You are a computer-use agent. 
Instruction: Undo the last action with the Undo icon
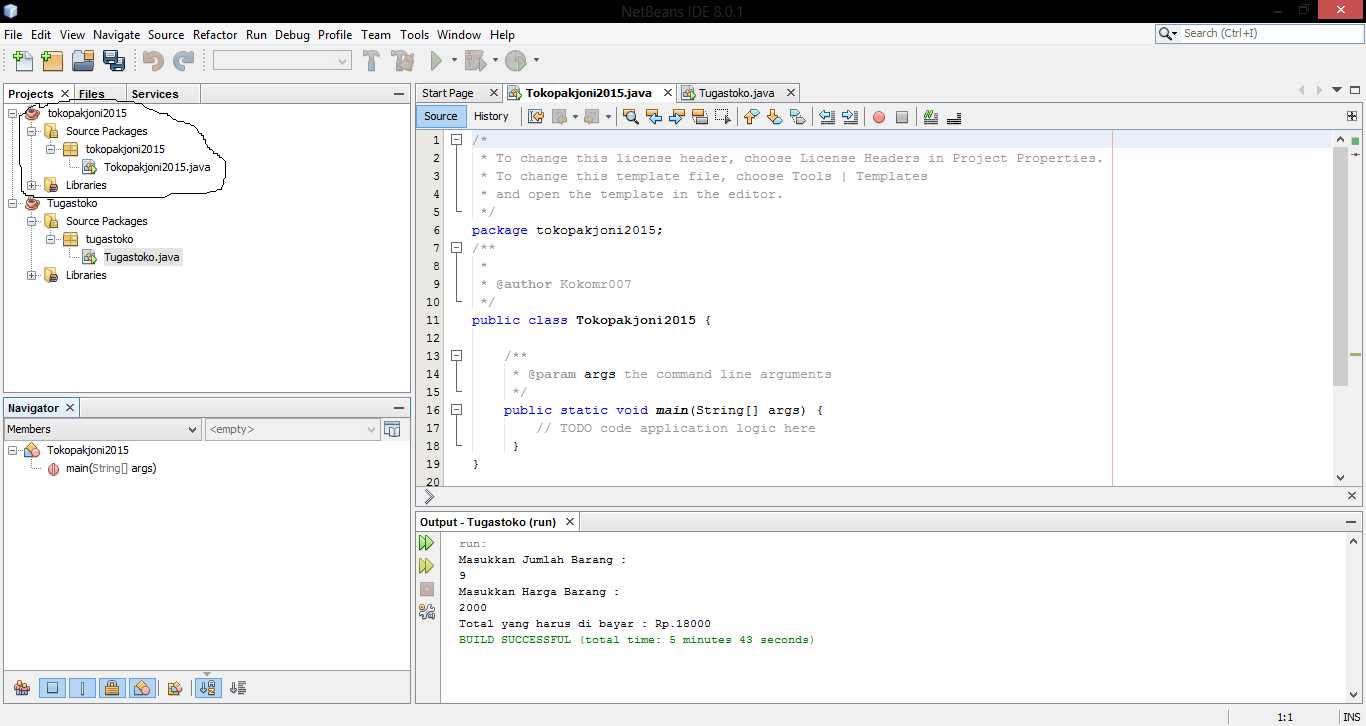click(150, 59)
